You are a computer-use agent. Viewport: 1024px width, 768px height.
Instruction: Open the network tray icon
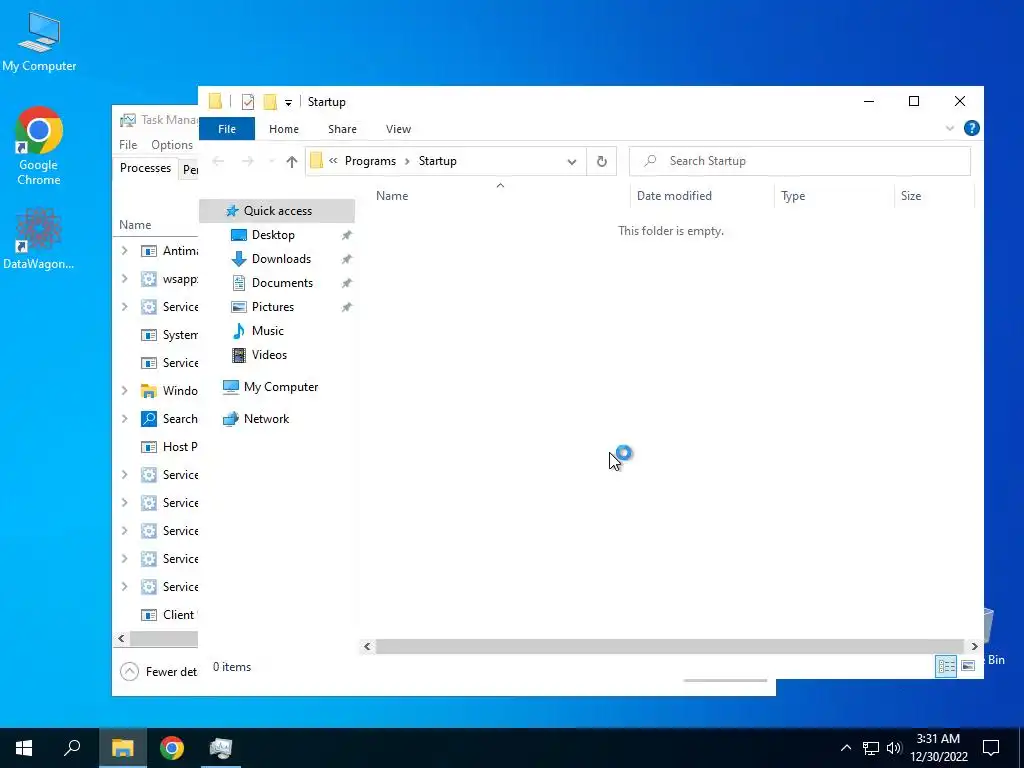coord(871,748)
